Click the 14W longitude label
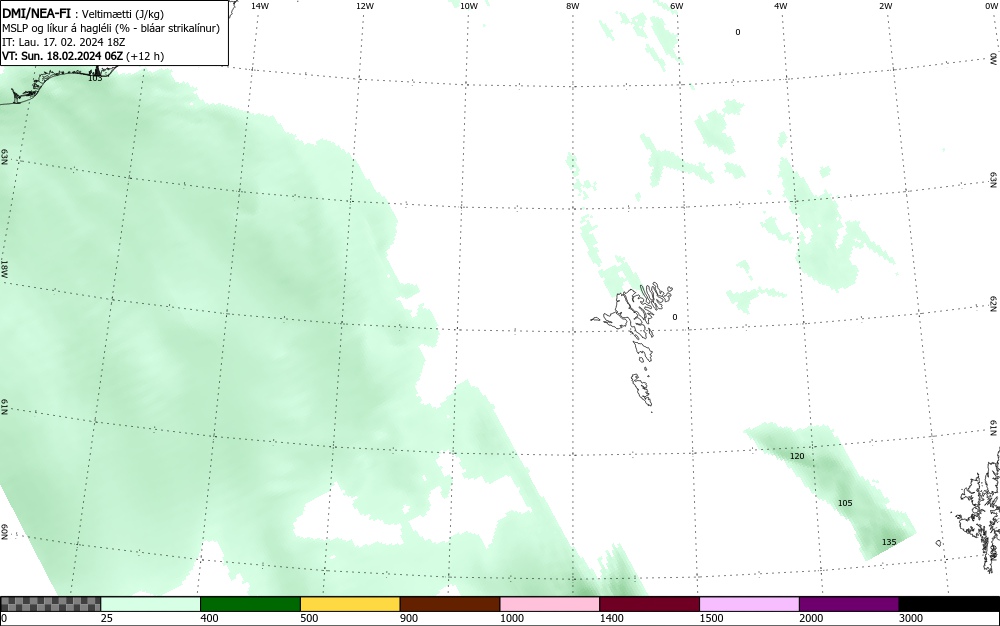Viewport: 1000px width, 626px height. (x=260, y=6)
